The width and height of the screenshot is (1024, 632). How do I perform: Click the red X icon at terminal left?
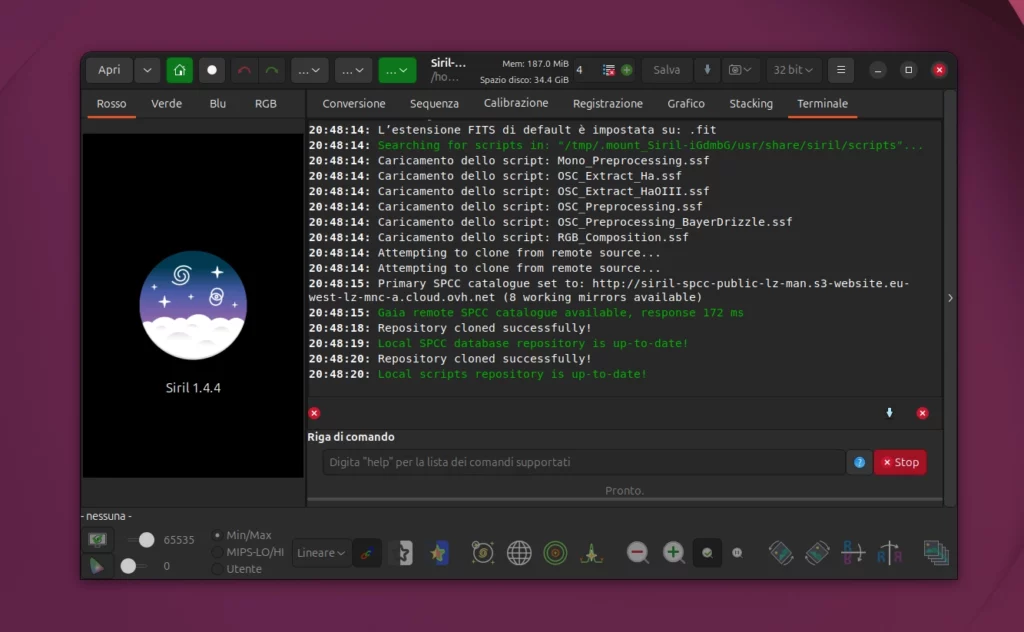(x=314, y=413)
